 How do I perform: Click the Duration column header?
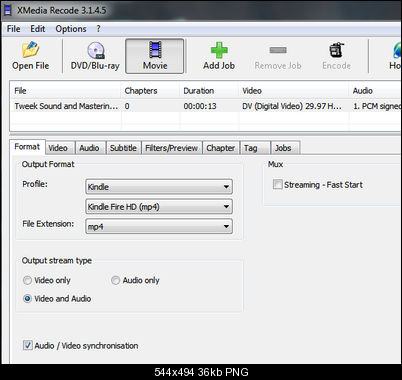pyautogui.click(x=209, y=91)
